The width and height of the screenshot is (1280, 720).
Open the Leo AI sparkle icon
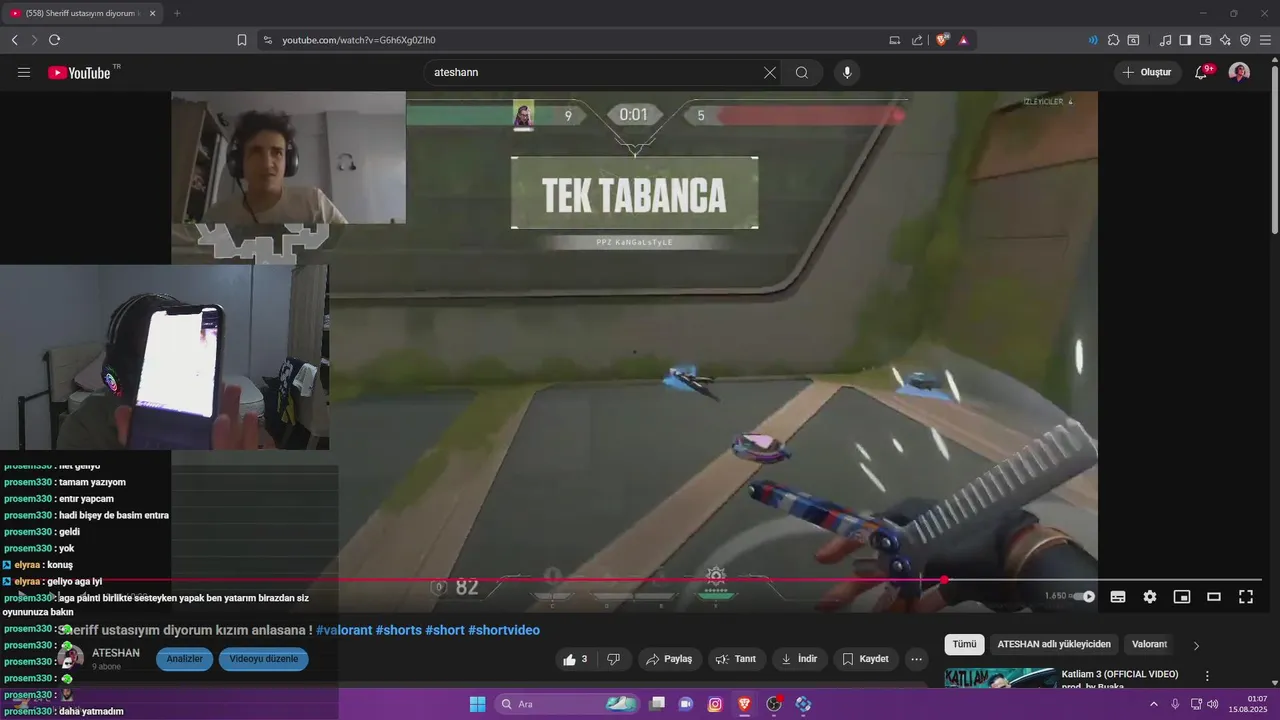(x=1225, y=40)
